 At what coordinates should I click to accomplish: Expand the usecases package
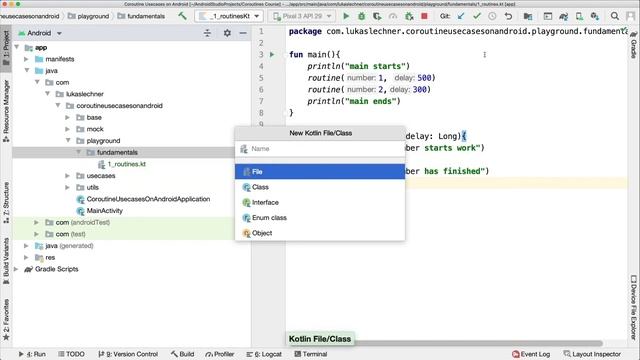point(67,176)
